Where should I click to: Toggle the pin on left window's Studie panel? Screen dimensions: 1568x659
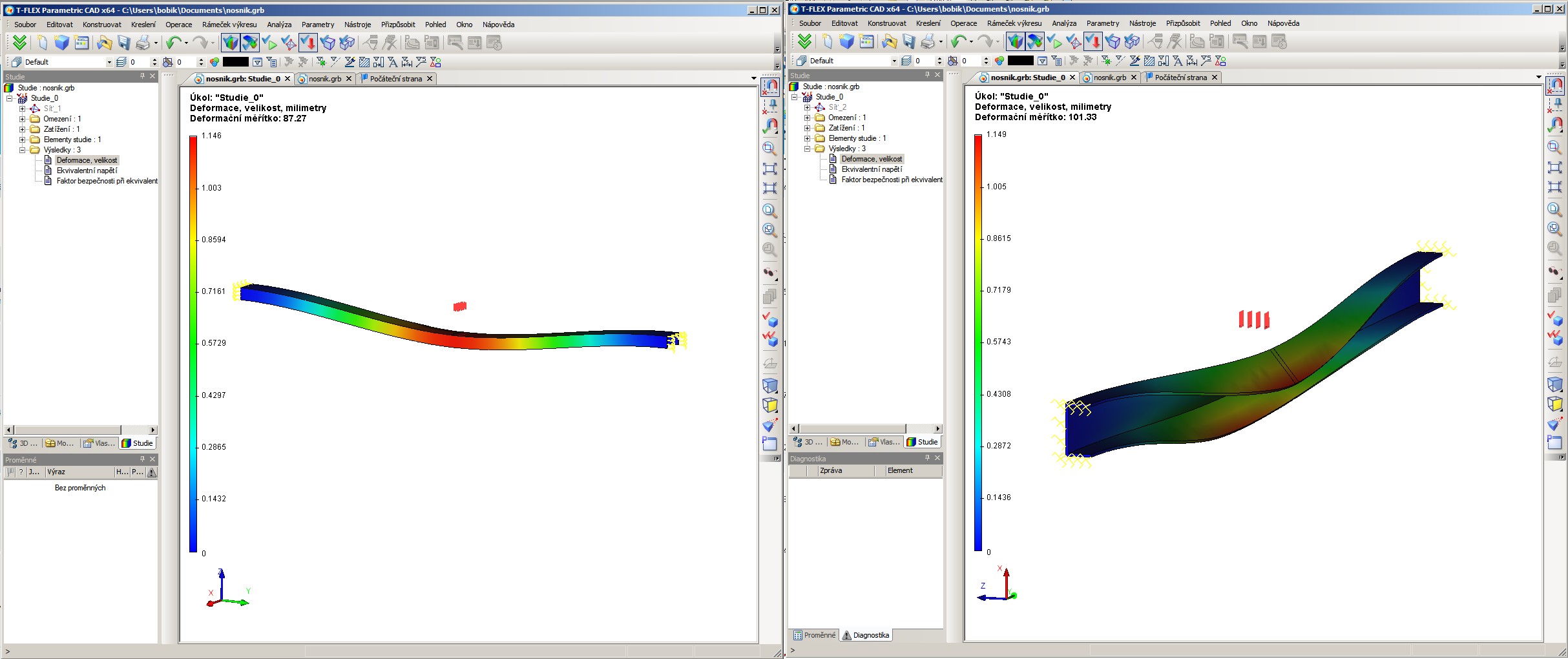click(x=142, y=76)
